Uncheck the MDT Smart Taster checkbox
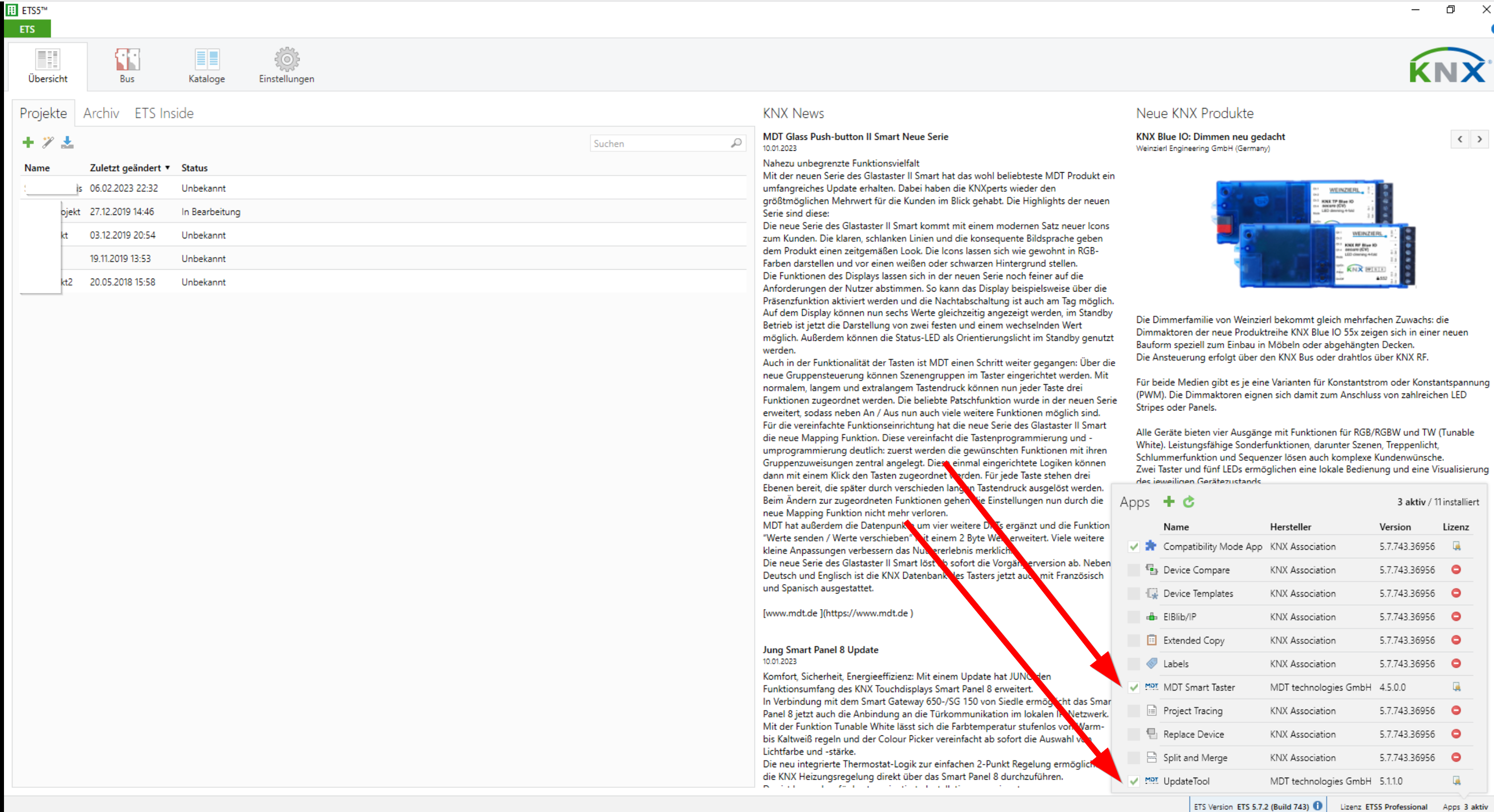Screen dimensions: 1494x812 [x=1133, y=687]
